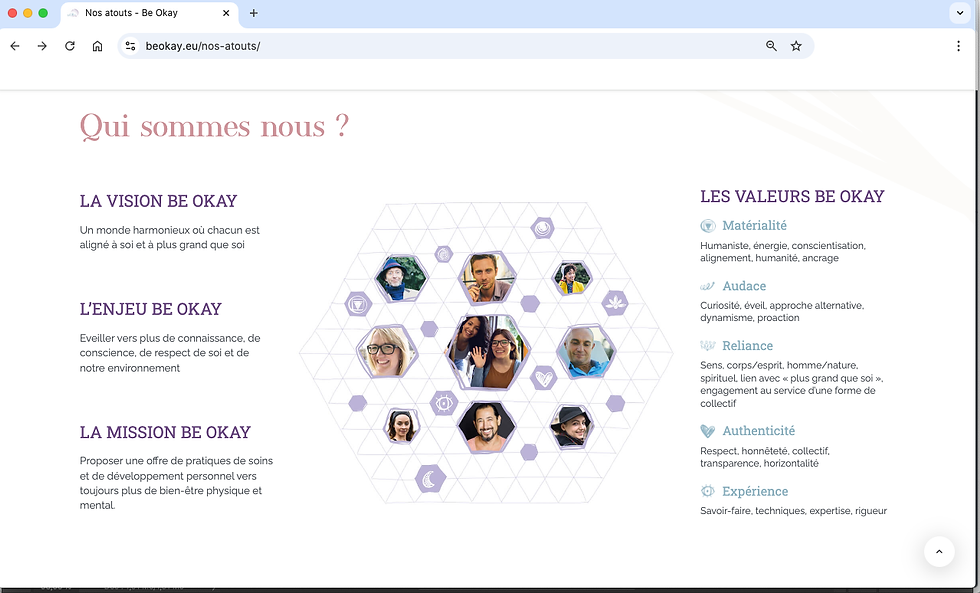Click the Matérialité value title
The height and width of the screenshot is (593, 980).
coord(754,226)
